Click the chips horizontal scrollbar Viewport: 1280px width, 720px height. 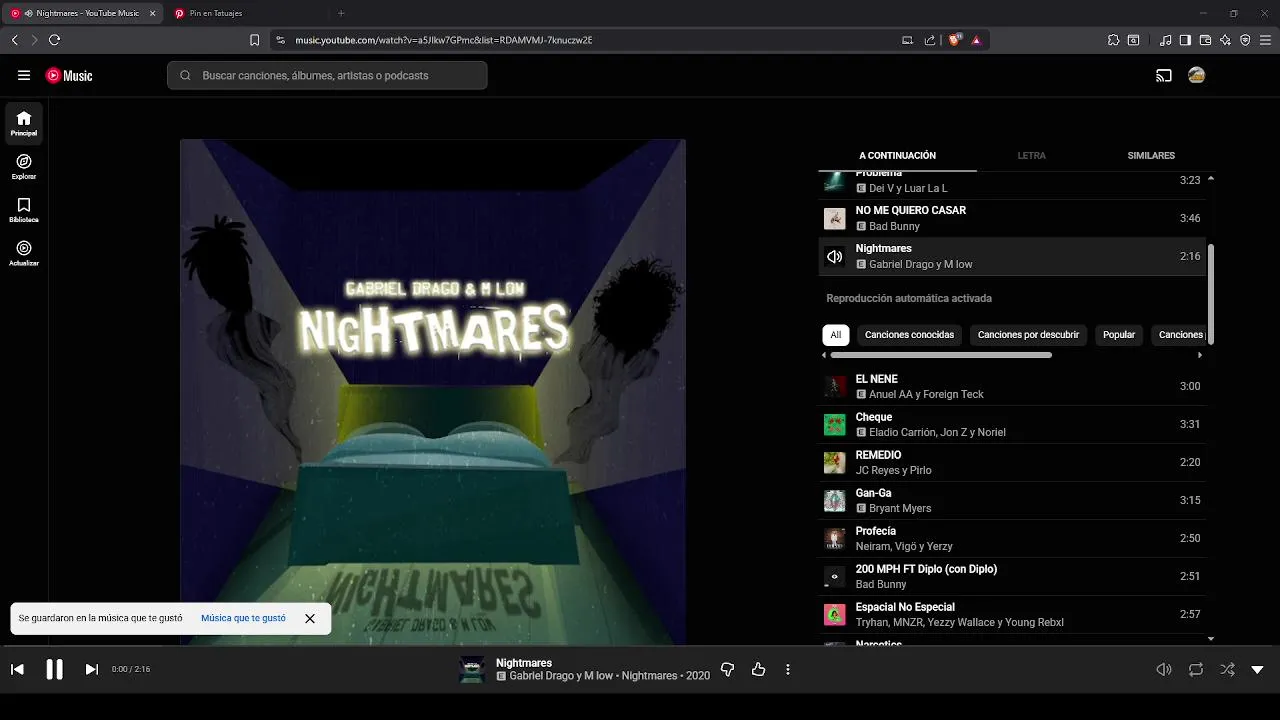click(x=941, y=355)
